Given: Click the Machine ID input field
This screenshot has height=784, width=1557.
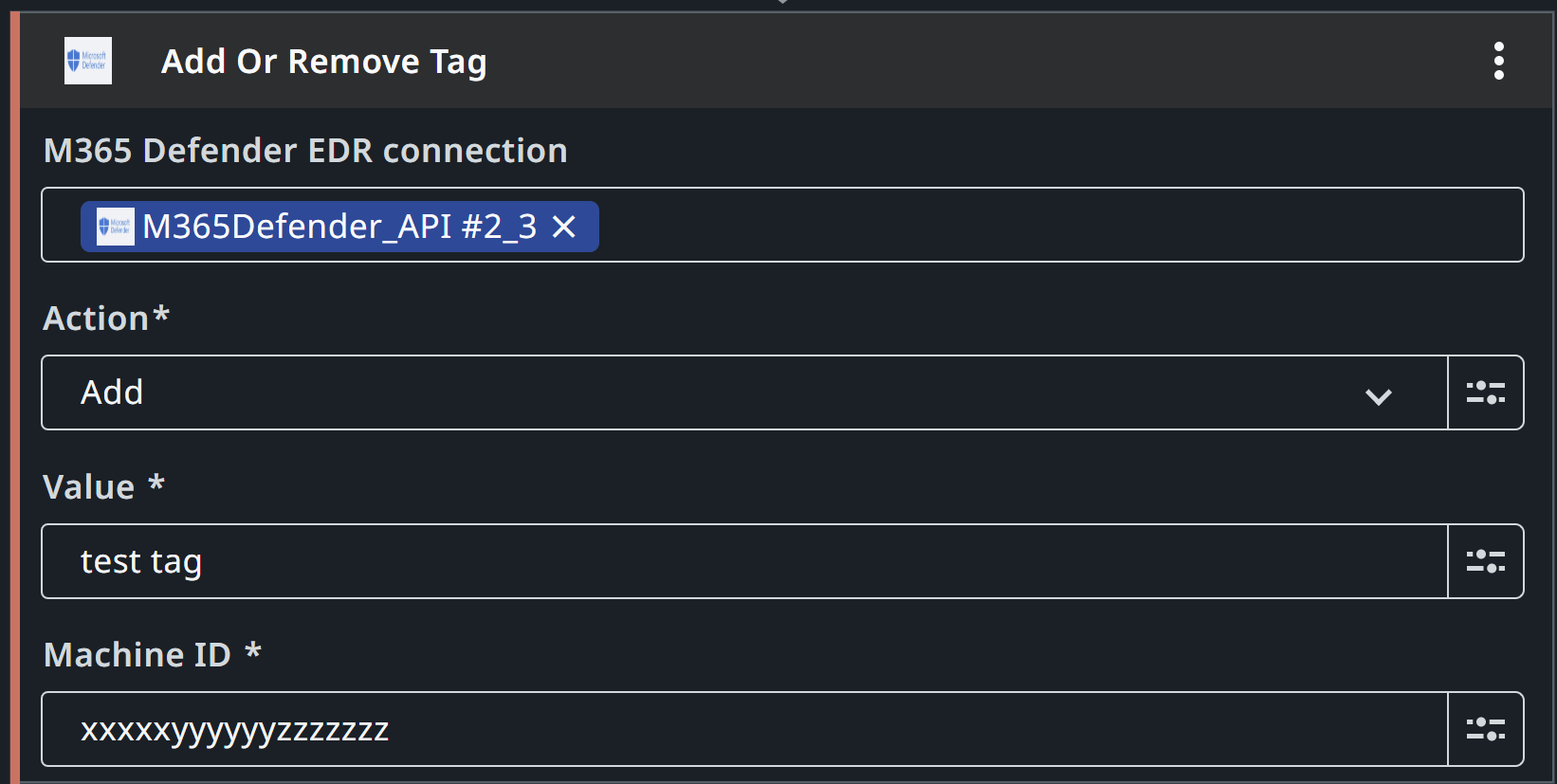Looking at the screenshot, I should [744, 729].
